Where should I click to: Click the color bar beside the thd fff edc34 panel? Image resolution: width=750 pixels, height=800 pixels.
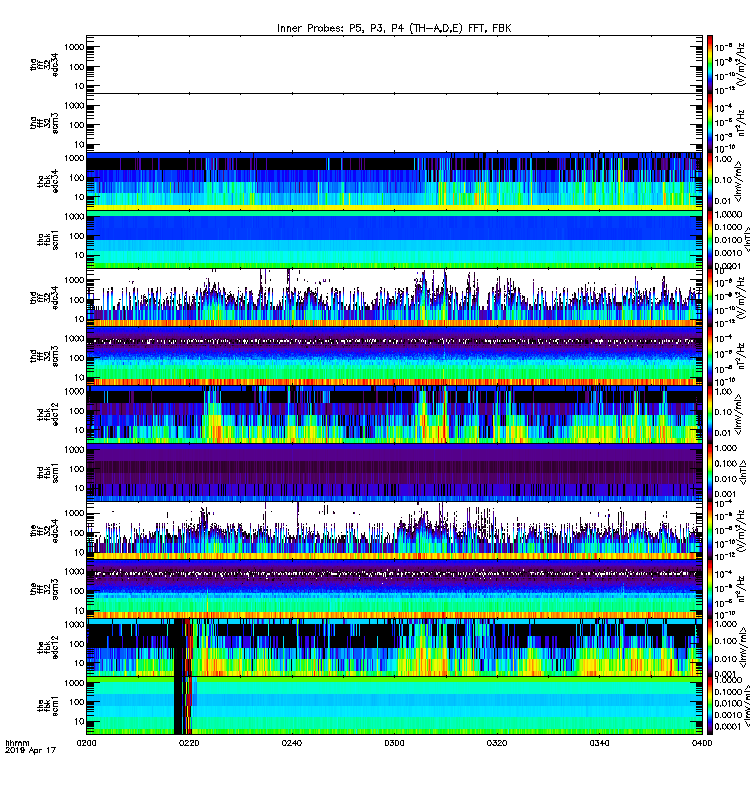[x=710, y=298]
